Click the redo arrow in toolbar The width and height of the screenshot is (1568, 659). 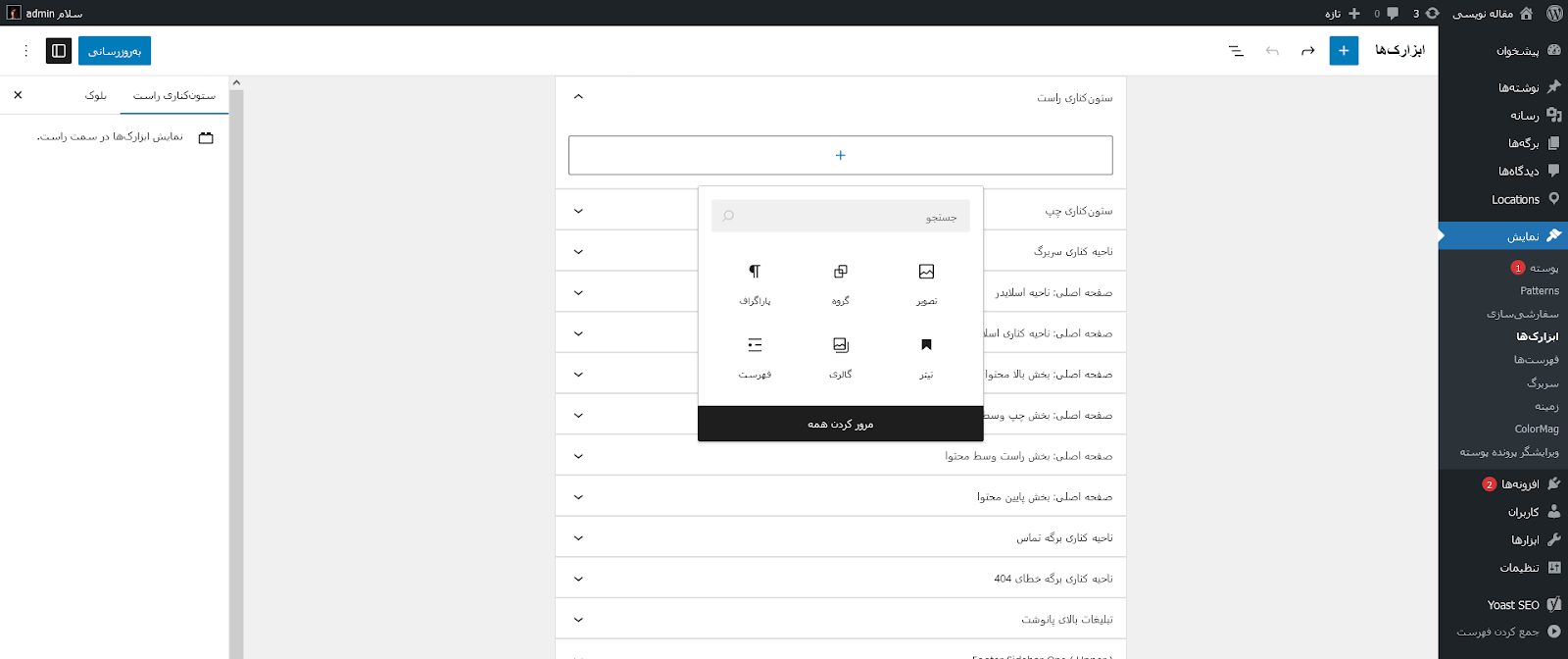1307,50
